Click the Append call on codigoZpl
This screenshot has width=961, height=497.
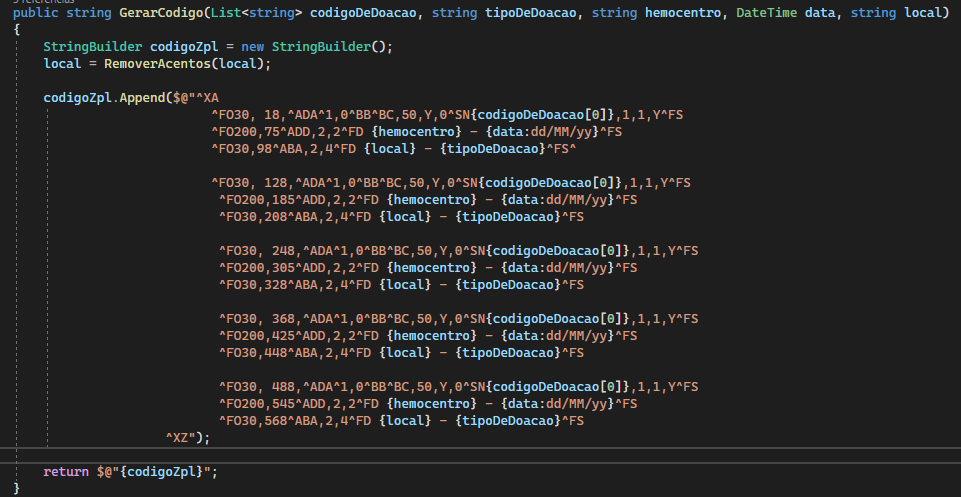coord(142,97)
